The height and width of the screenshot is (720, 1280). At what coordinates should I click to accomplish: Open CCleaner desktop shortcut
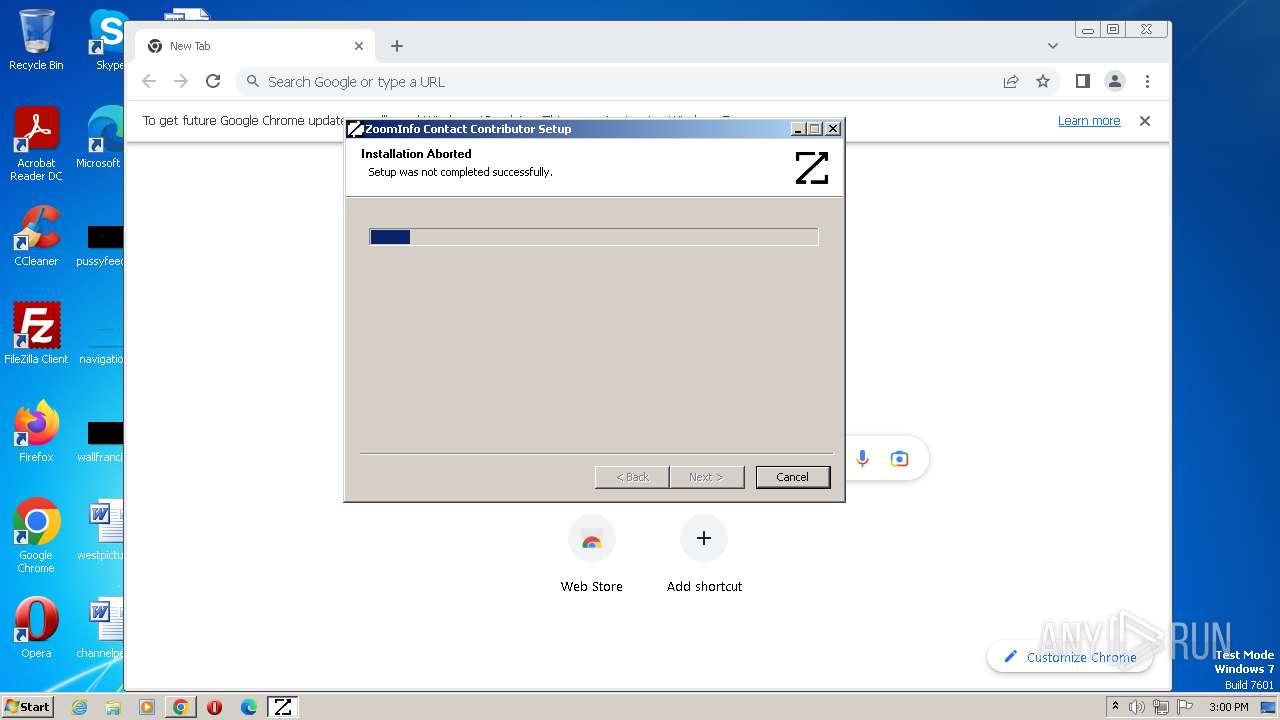tap(36, 236)
